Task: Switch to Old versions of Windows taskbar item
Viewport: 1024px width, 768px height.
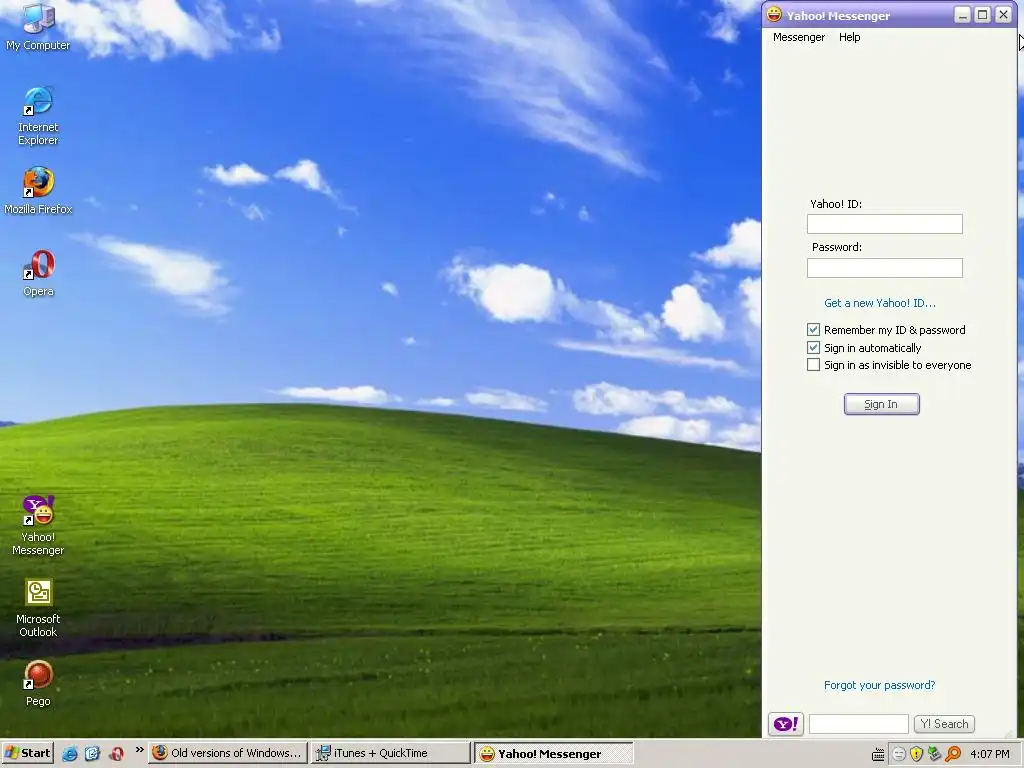Action: pos(227,753)
